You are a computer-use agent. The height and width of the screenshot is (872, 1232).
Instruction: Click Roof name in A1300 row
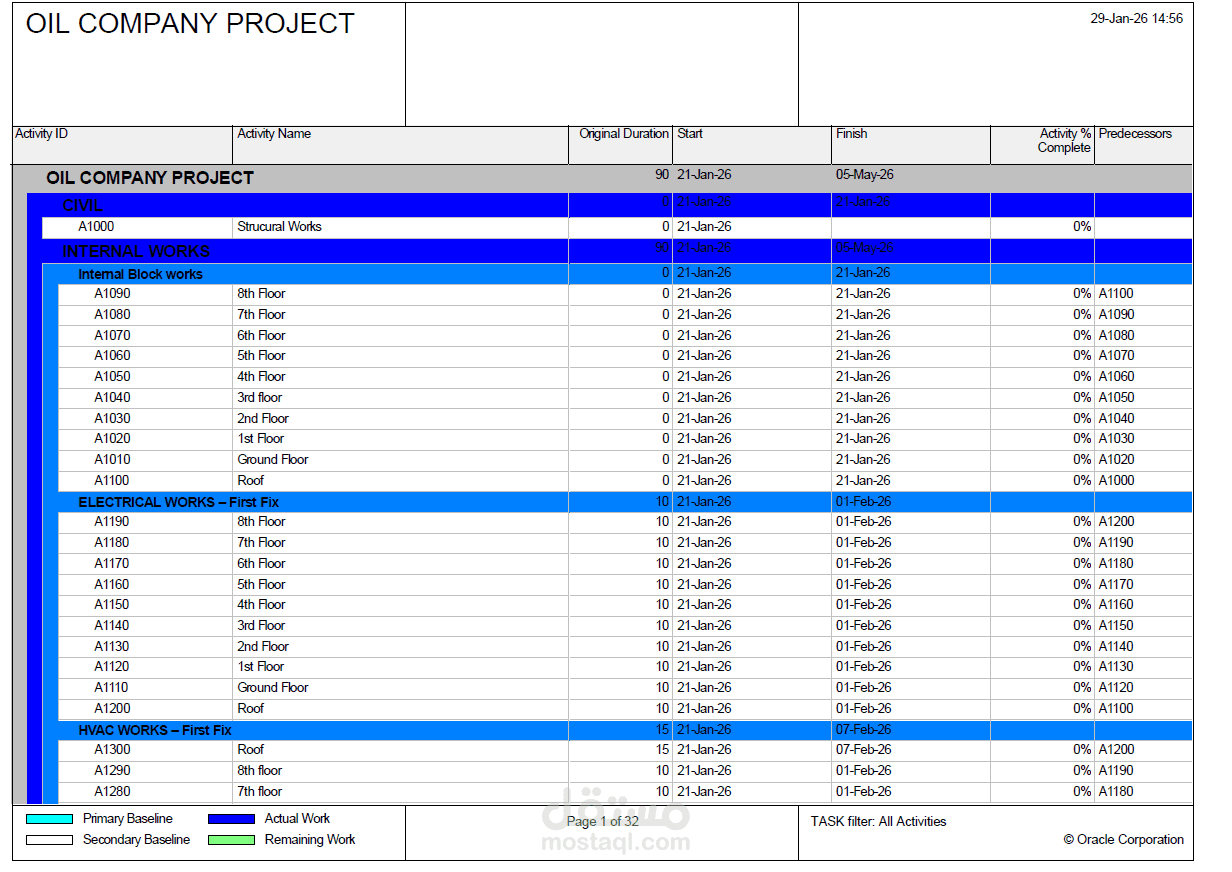251,750
